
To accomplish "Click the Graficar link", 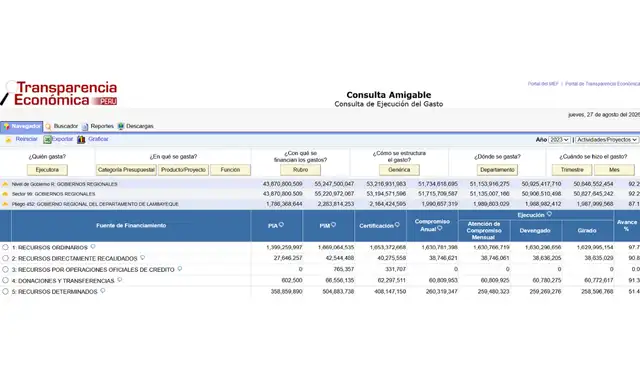I will [x=98, y=139].
